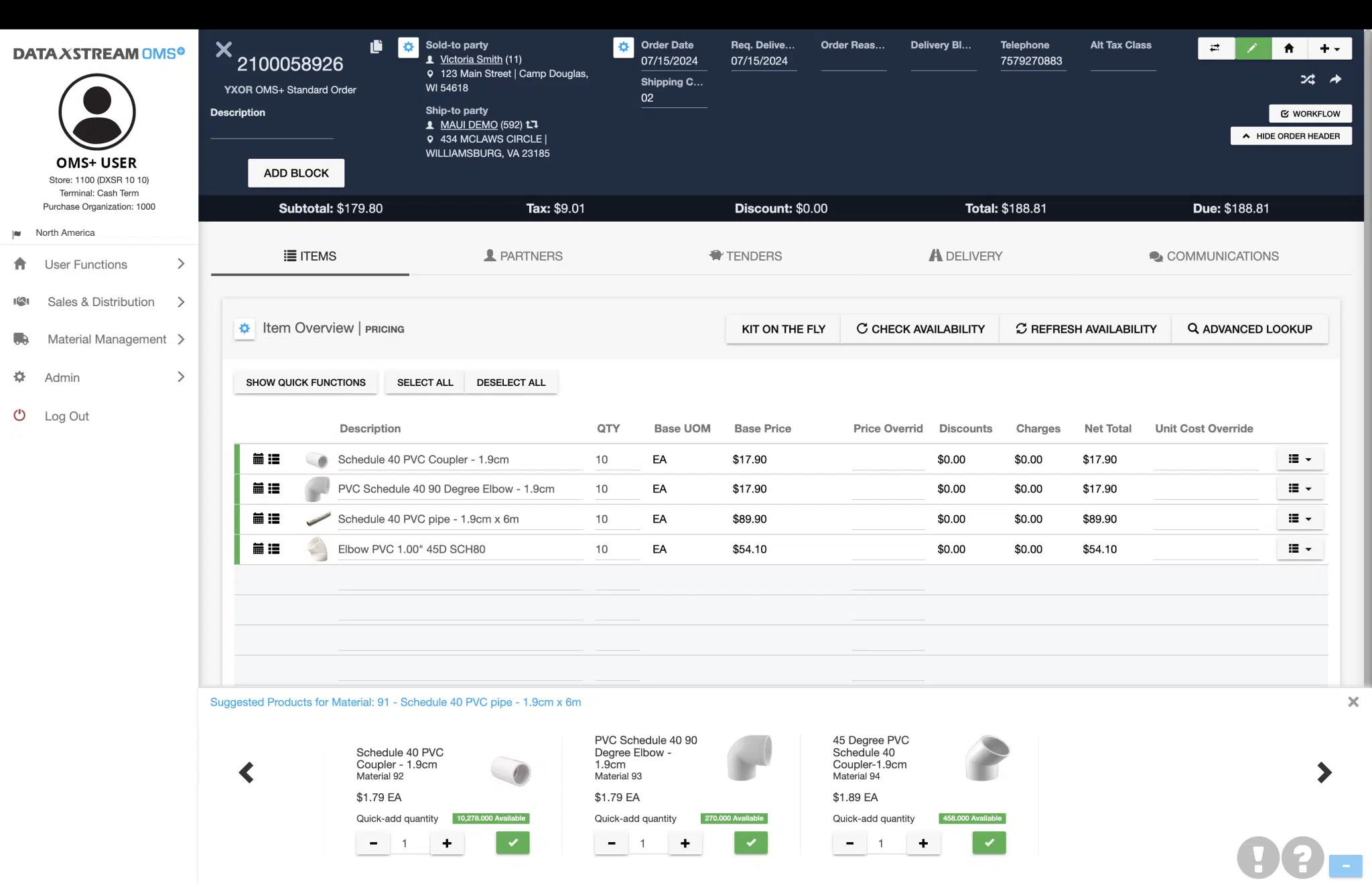Select the green edit pencil icon
This screenshot has height=887, width=1372.
1252,48
